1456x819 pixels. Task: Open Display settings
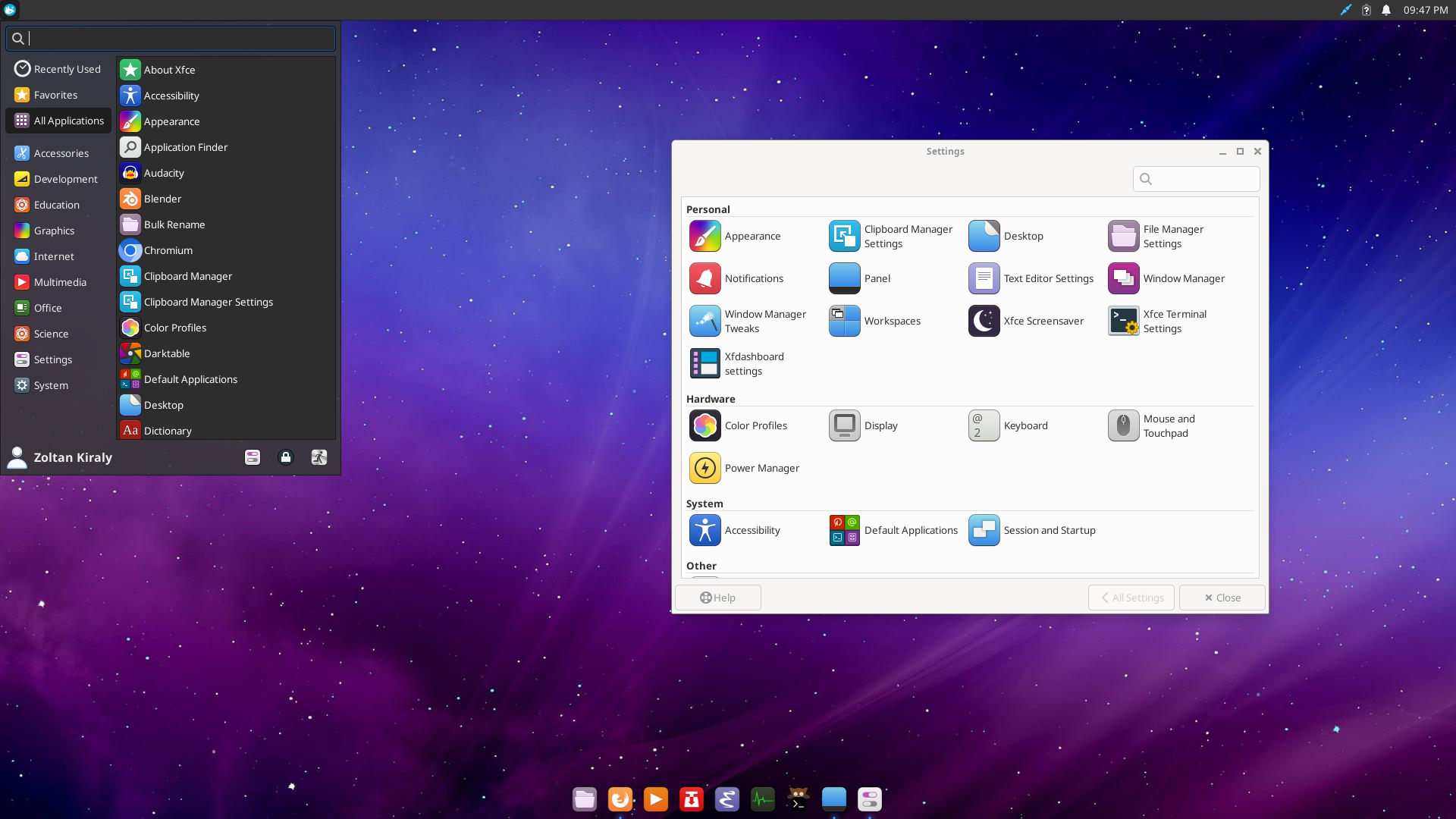click(x=864, y=426)
